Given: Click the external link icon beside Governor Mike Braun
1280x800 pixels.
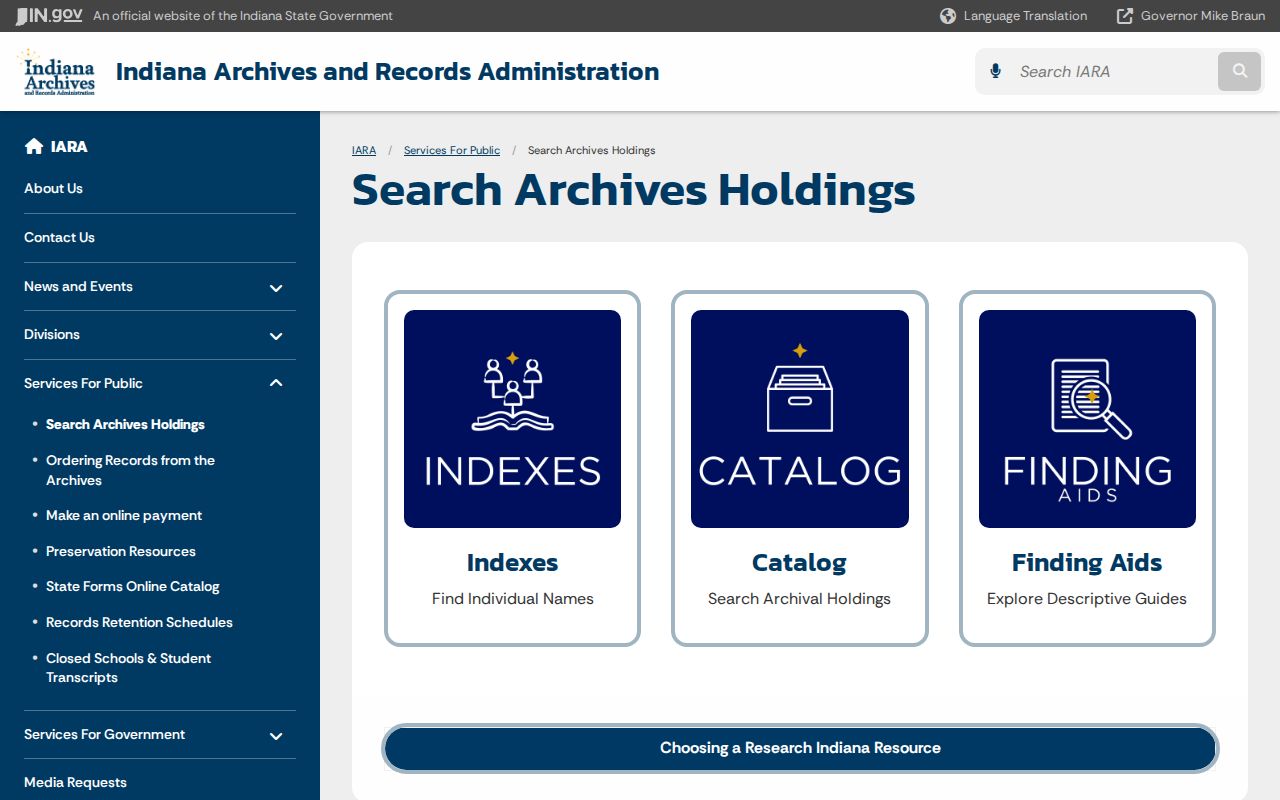Looking at the screenshot, I should click(1125, 16).
